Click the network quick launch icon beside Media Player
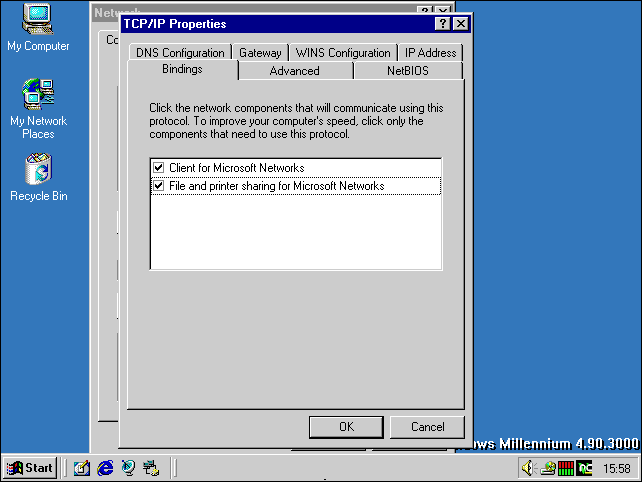Screen dimensions: 642x482 point(151,468)
